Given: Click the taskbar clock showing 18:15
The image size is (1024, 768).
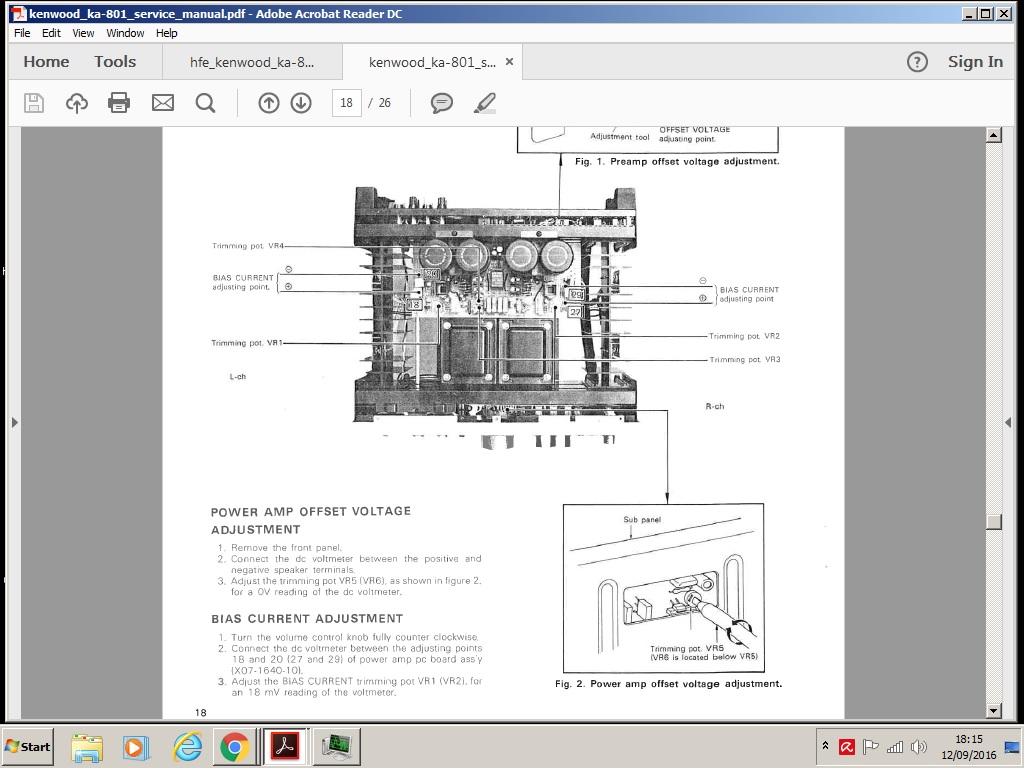Looking at the screenshot, I should click(968, 746).
